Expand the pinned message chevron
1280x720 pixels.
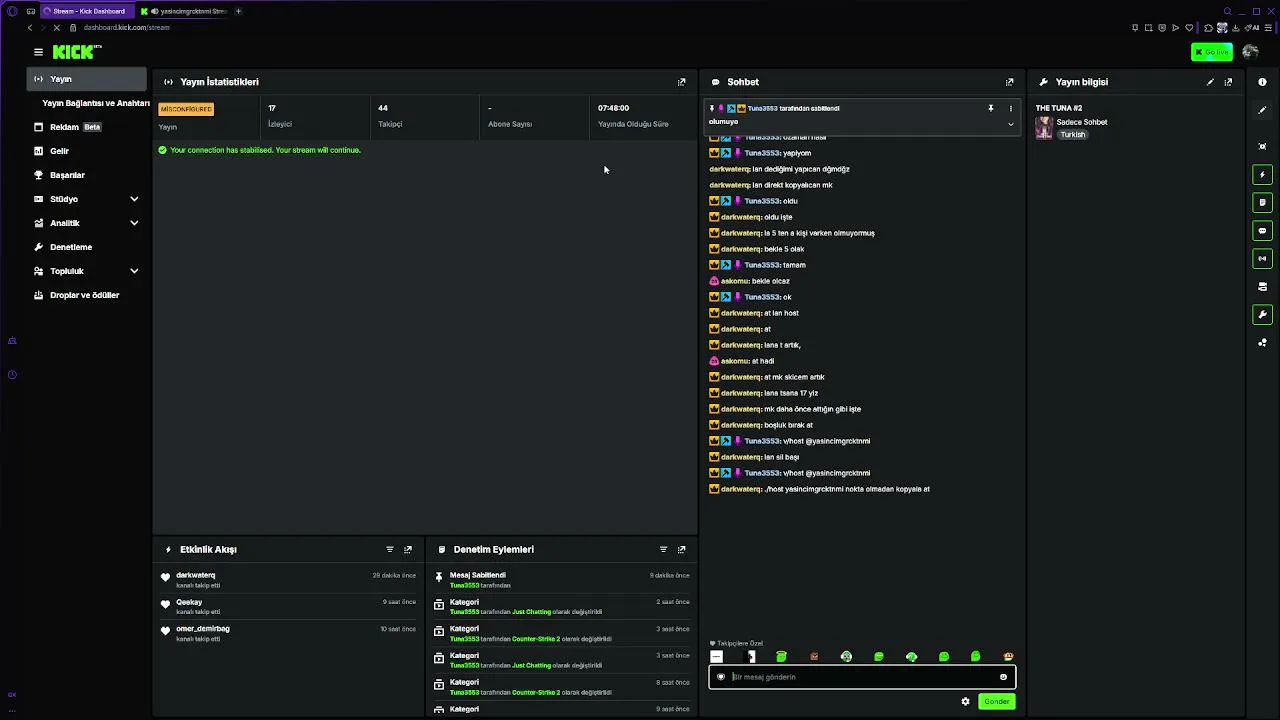(1010, 124)
